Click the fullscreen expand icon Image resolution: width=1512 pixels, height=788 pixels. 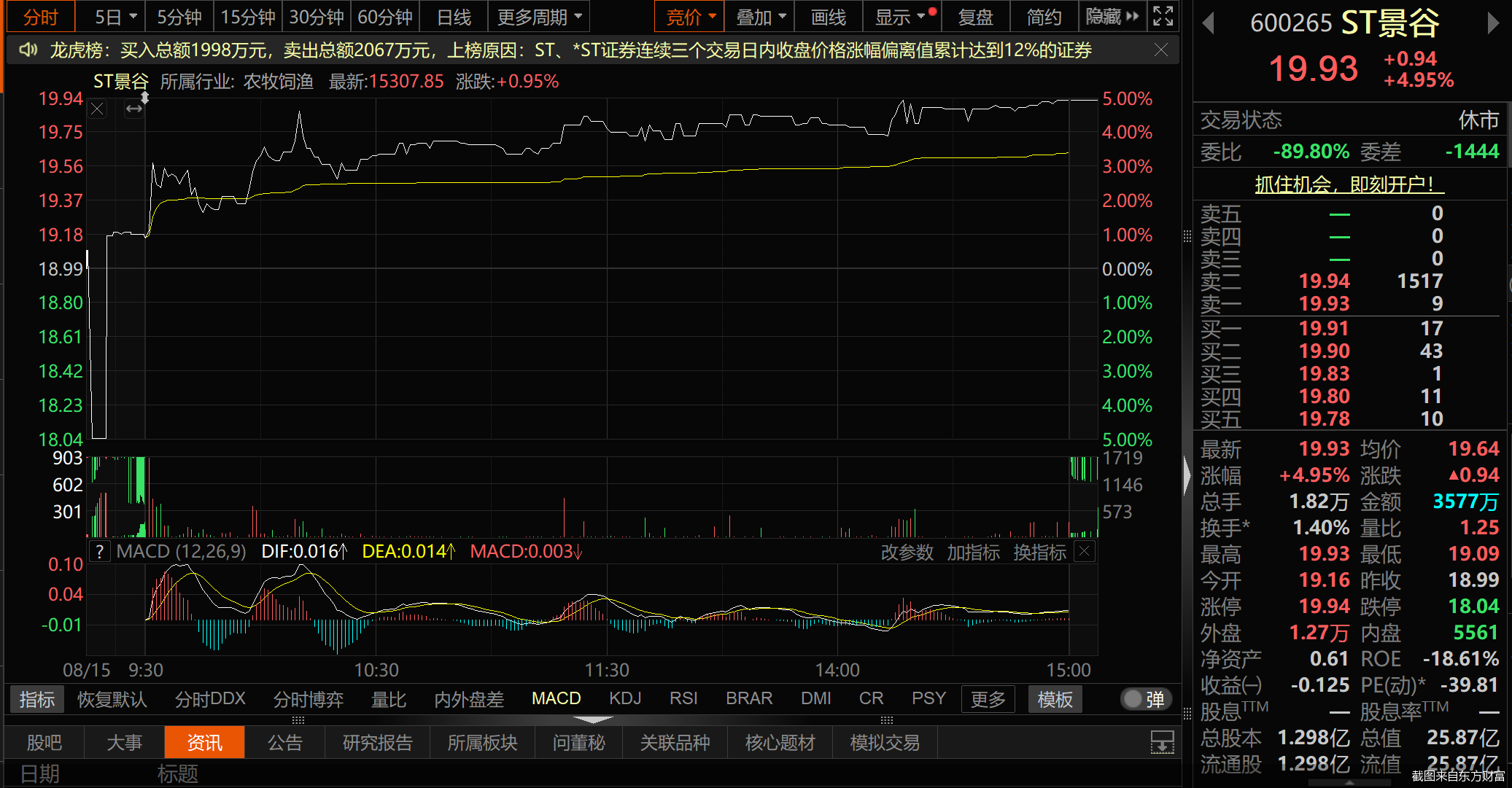coord(1163,16)
